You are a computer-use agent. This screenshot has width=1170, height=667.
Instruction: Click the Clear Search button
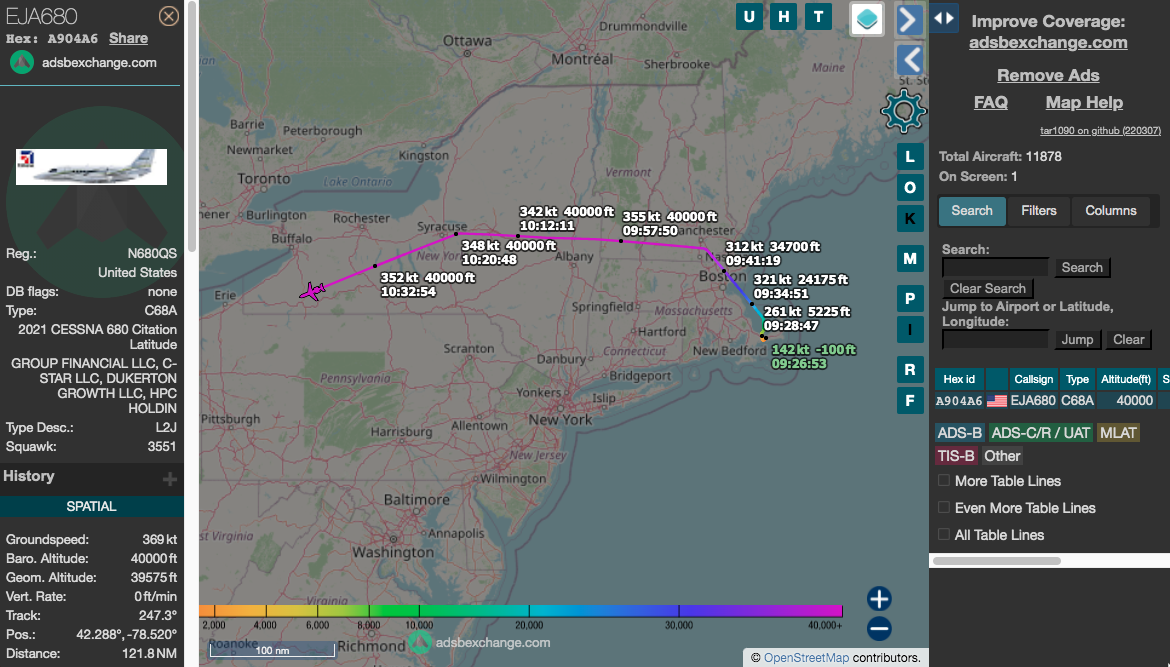987,288
